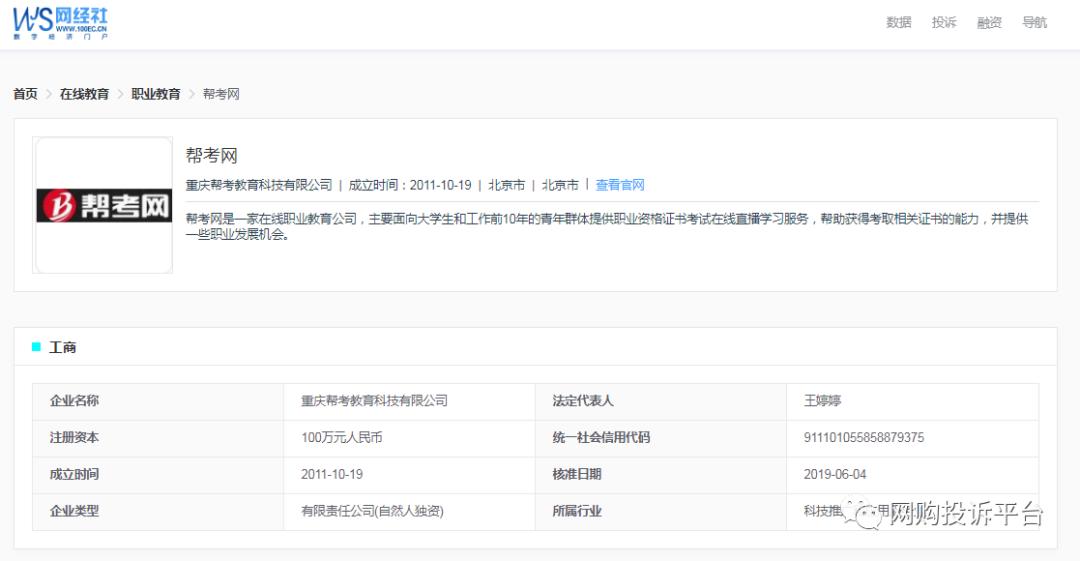Viewport: 1080px width, 561px height.
Task: Open the 查看官网 link
Action: pyautogui.click(x=620, y=185)
